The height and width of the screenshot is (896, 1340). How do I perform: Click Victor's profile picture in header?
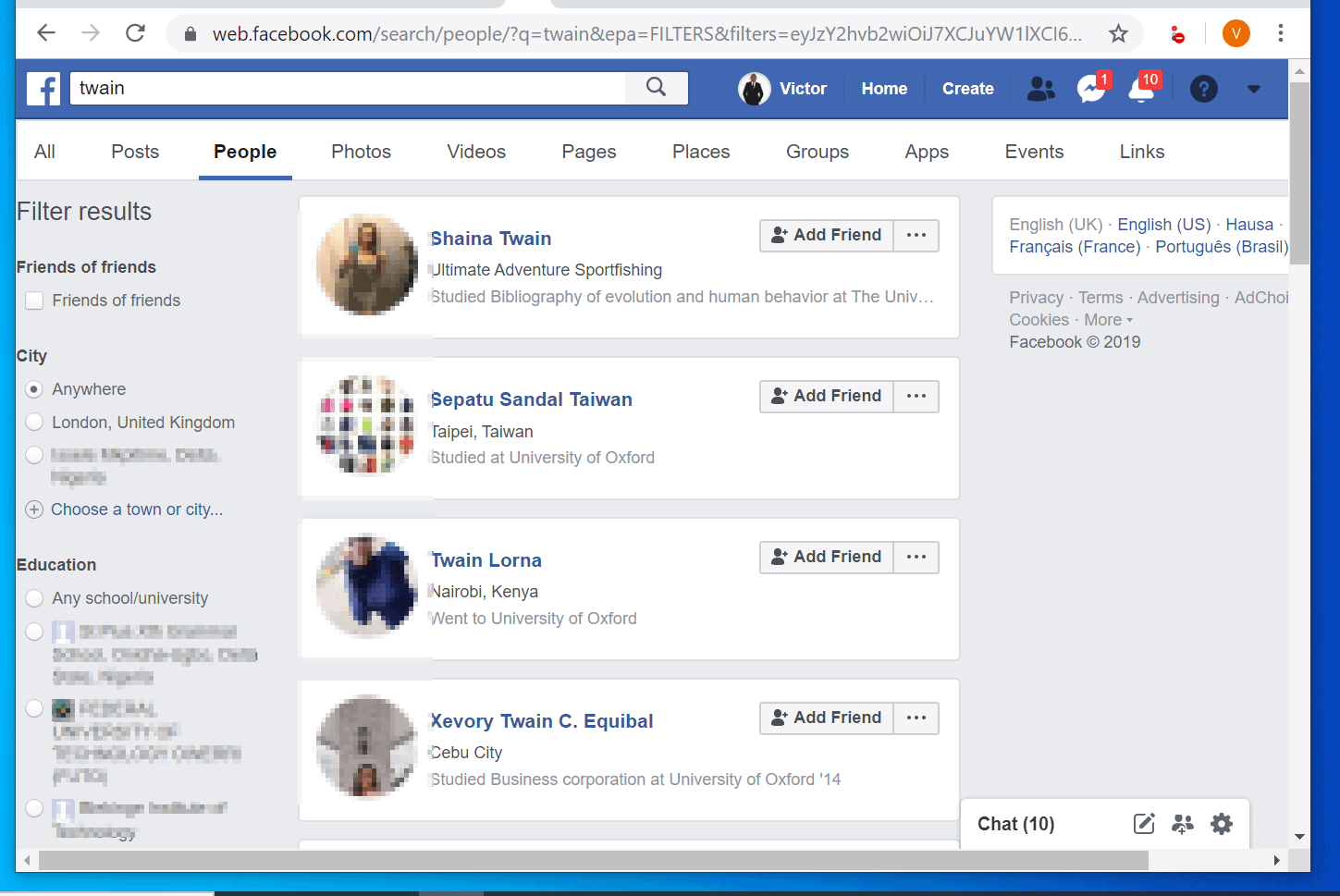[755, 89]
